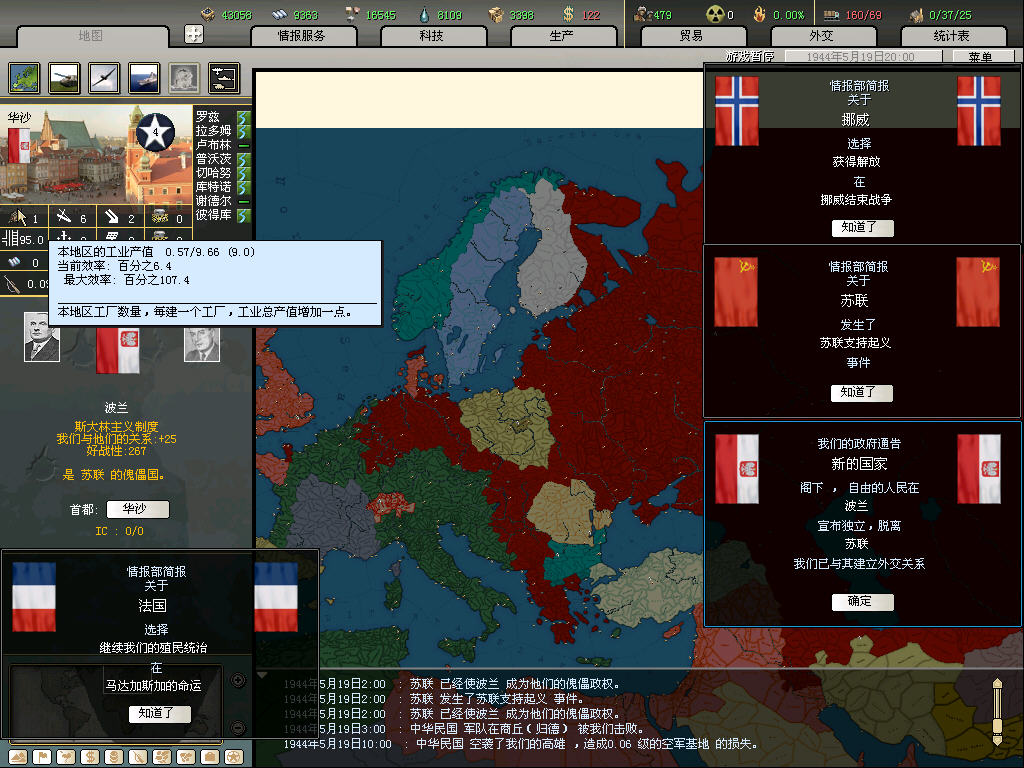Open the naval units ship icon

144,78
